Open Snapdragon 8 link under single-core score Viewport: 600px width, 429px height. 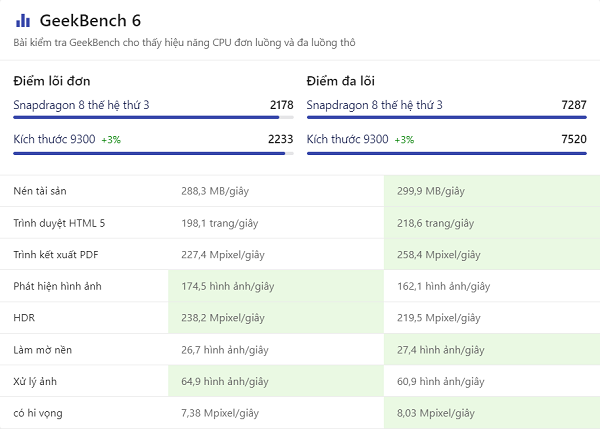tap(82, 105)
